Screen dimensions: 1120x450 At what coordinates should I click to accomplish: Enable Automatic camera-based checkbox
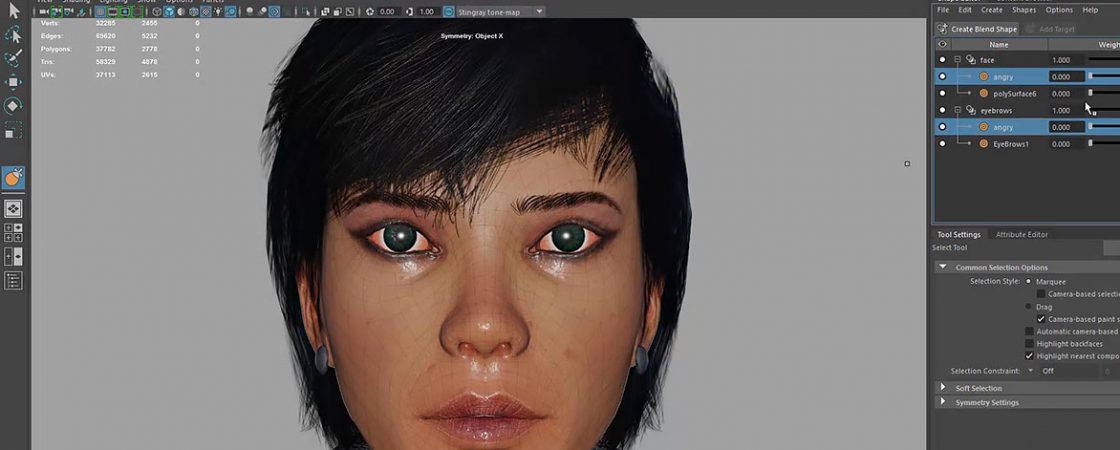pos(1029,331)
